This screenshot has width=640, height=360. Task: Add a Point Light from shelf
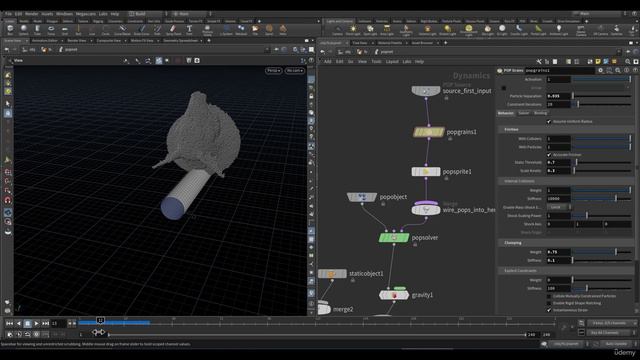coord(353,30)
